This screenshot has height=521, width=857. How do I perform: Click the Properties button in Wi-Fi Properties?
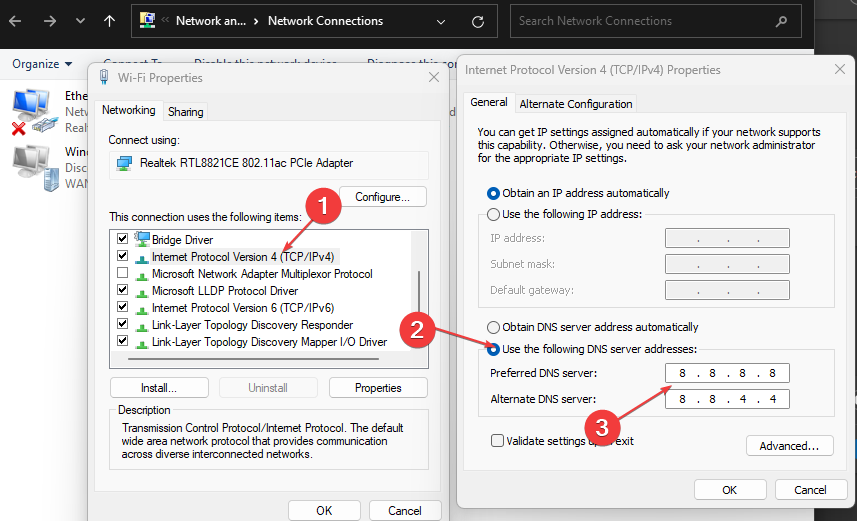coord(378,388)
